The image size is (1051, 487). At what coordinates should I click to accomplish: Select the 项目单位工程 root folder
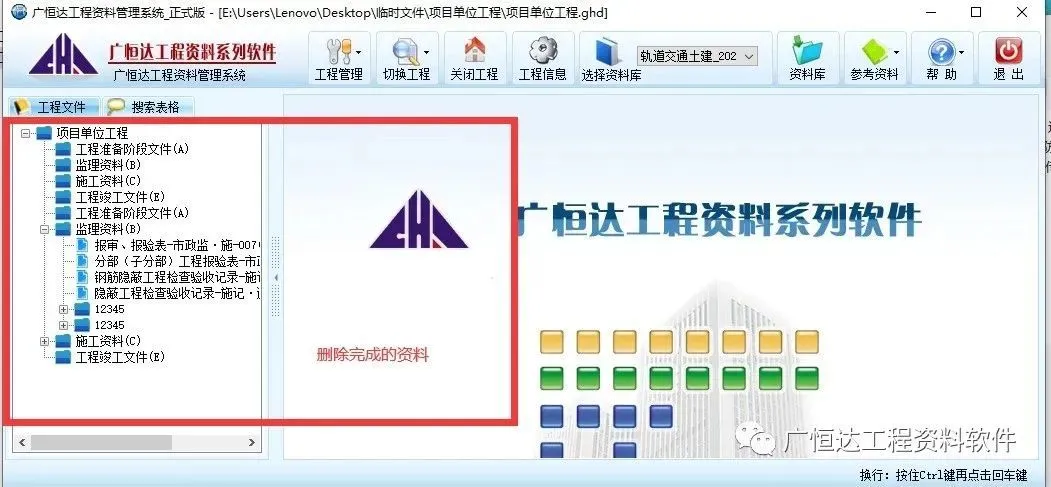[83, 133]
